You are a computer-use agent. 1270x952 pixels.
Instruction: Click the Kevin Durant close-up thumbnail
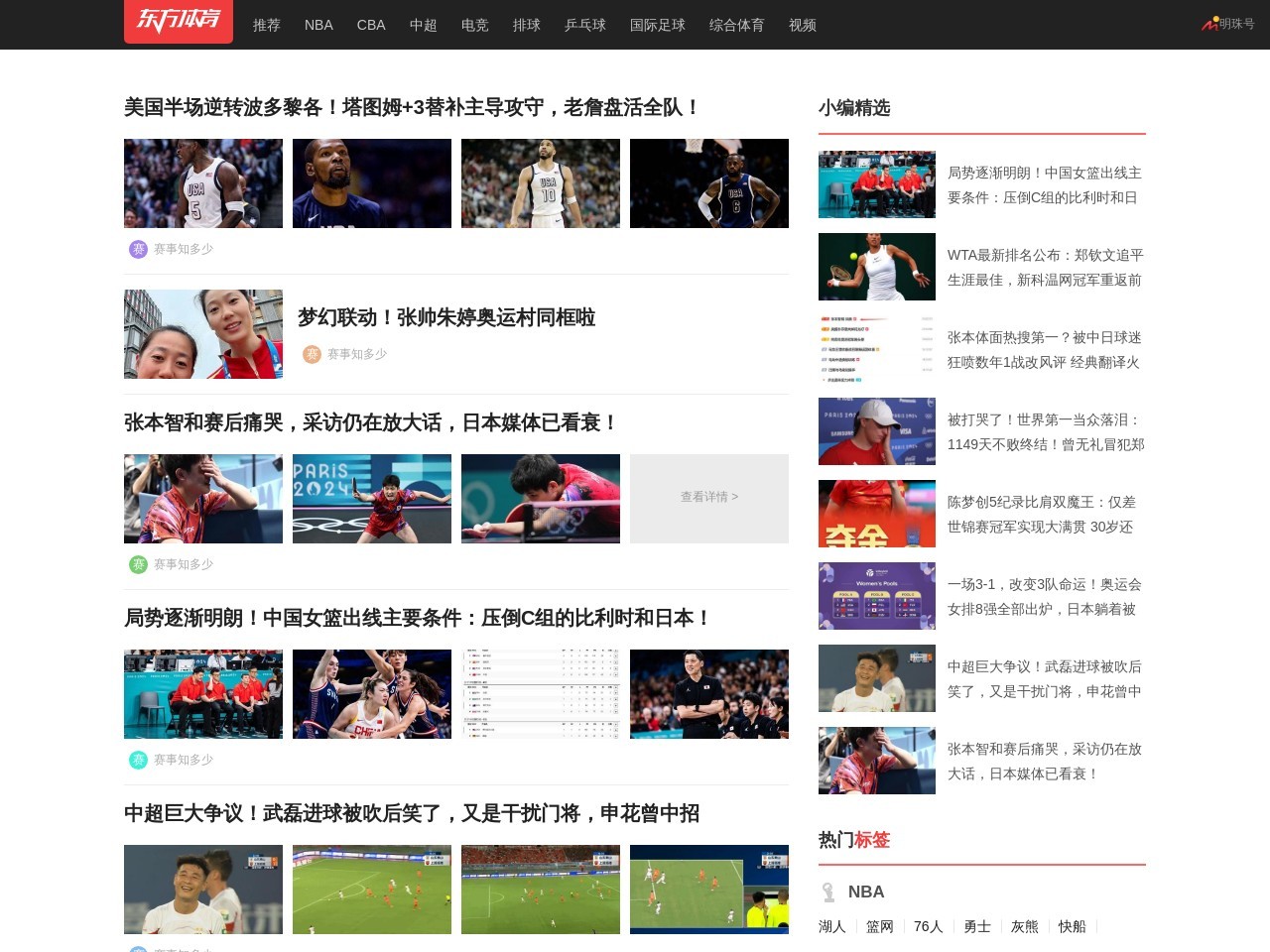coord(372,183)
